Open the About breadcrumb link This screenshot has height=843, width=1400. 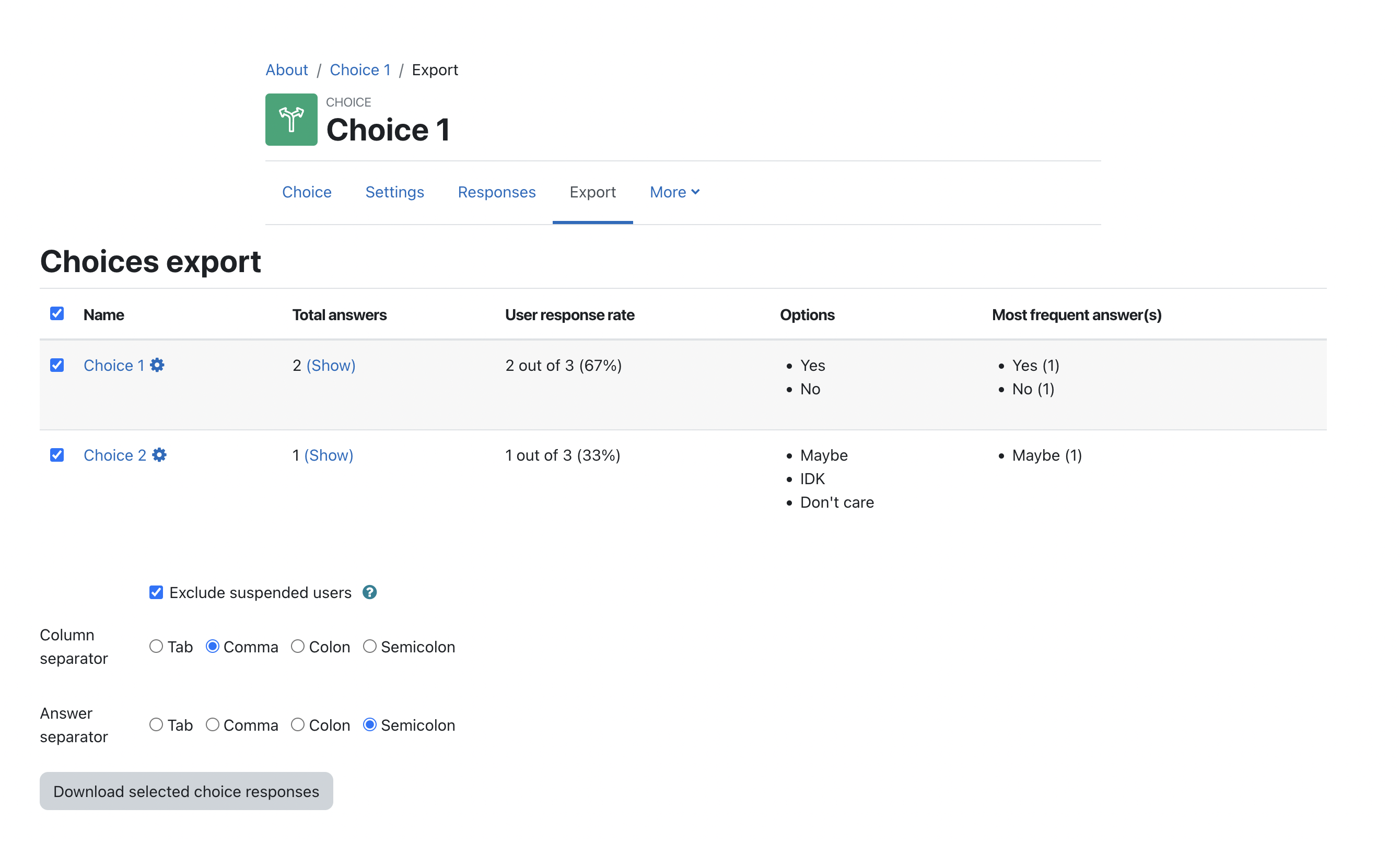coord(286,70)
